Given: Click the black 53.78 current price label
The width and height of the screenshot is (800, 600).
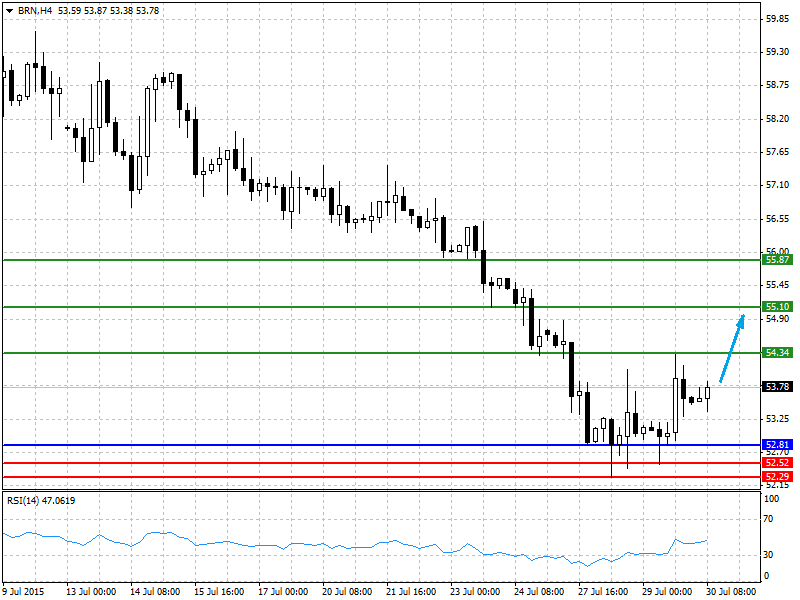Looking at the screenshot, I should (x=778, y=387).
